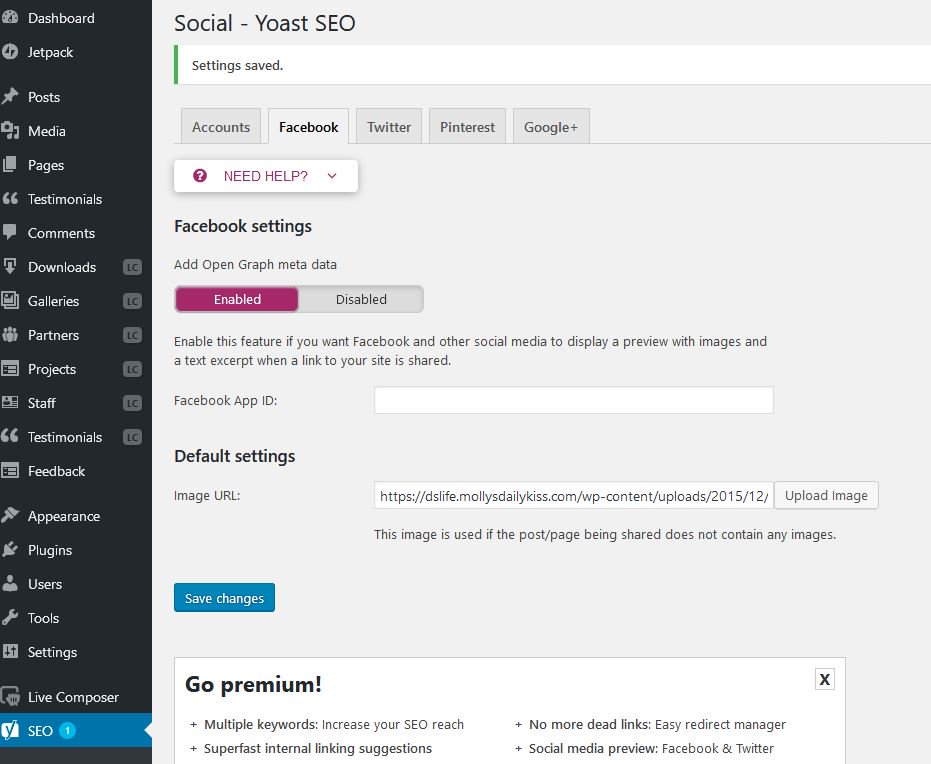
Task: Click the Media library icon
Action: [x=10, y=131]
